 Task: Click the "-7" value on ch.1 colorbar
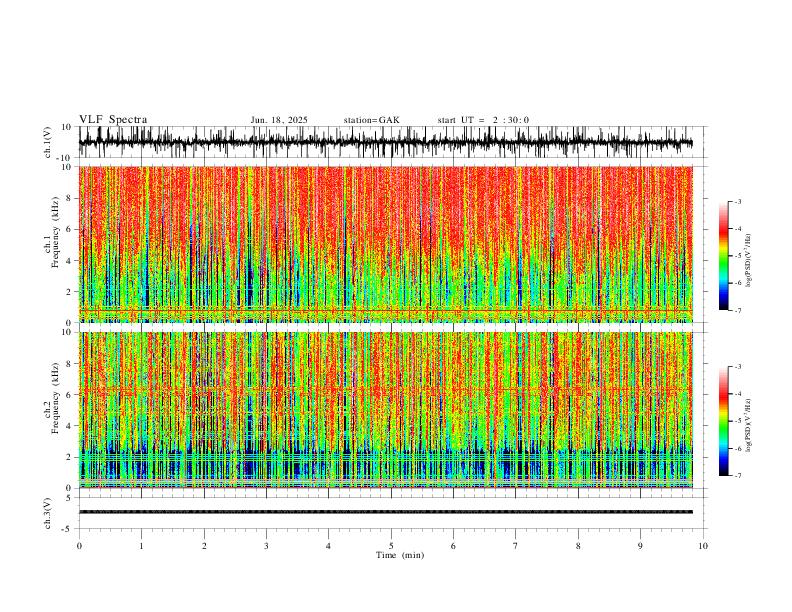pyautogui.click(x=738, y=311)
